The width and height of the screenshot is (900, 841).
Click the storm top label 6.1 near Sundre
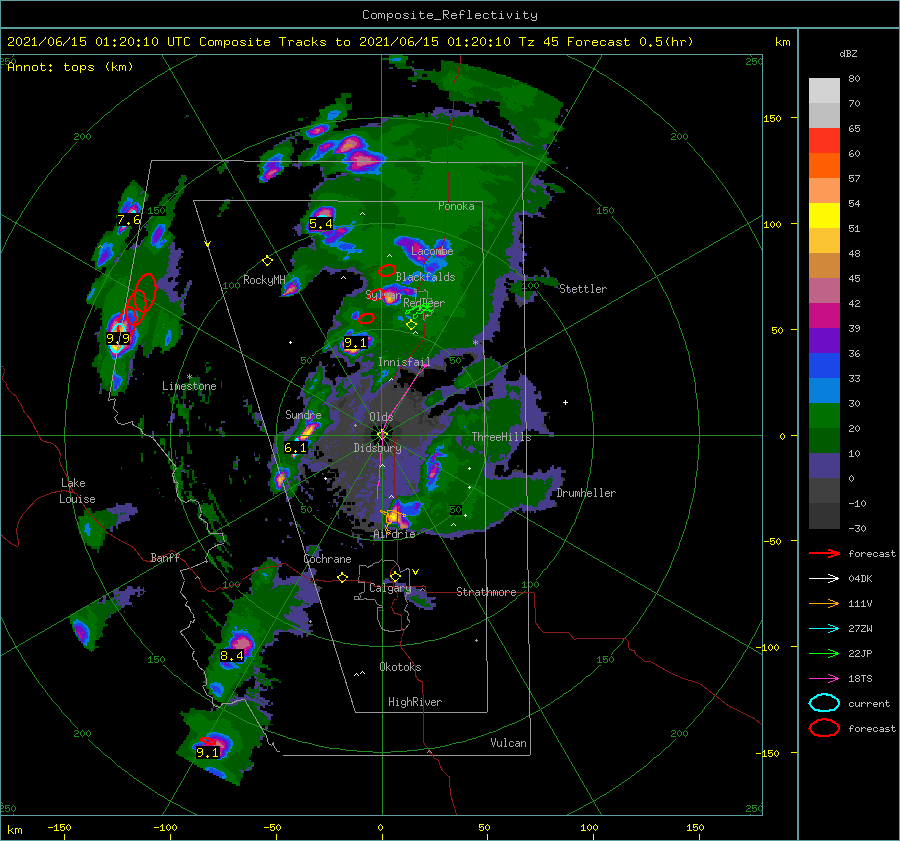click(x=295, y=447)
